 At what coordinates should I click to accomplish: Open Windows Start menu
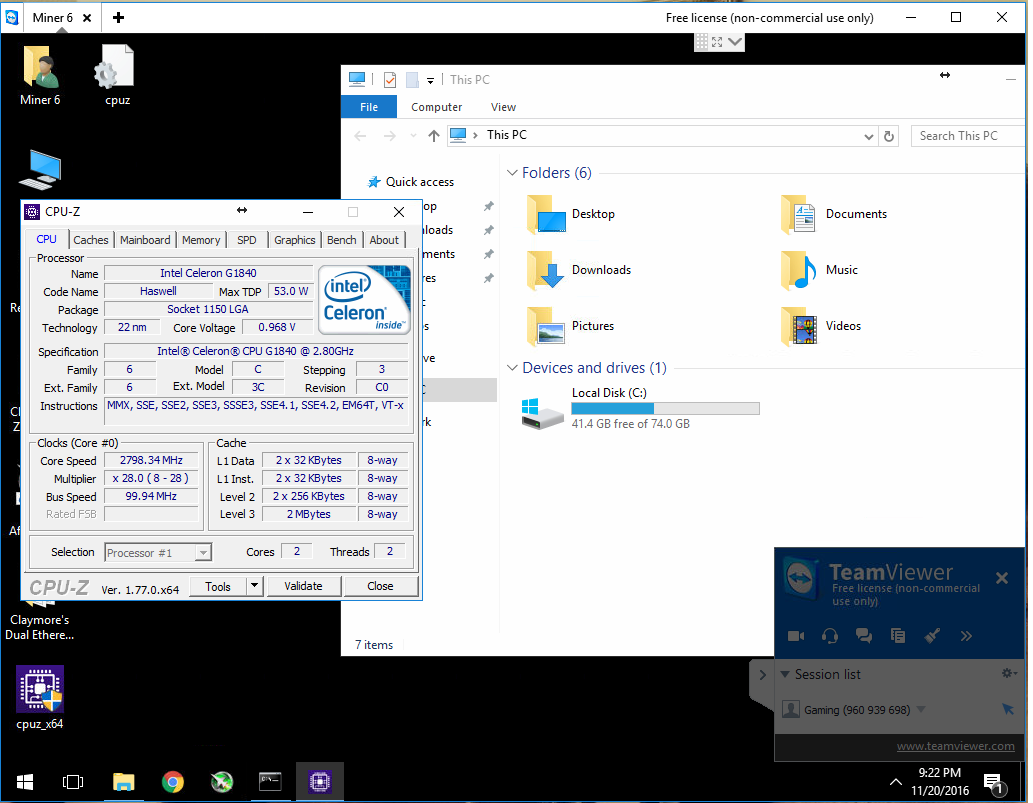[x=25, y=782]
